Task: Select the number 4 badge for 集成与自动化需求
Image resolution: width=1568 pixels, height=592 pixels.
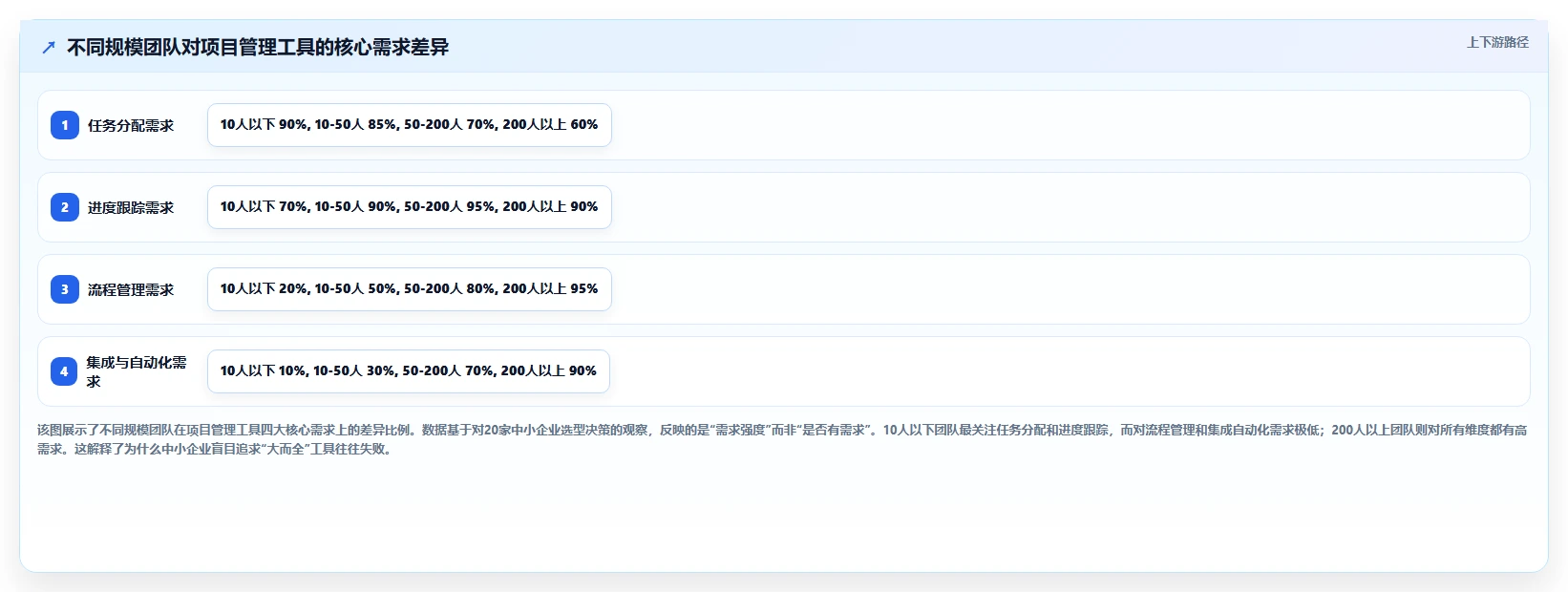Action: [64, 371]
